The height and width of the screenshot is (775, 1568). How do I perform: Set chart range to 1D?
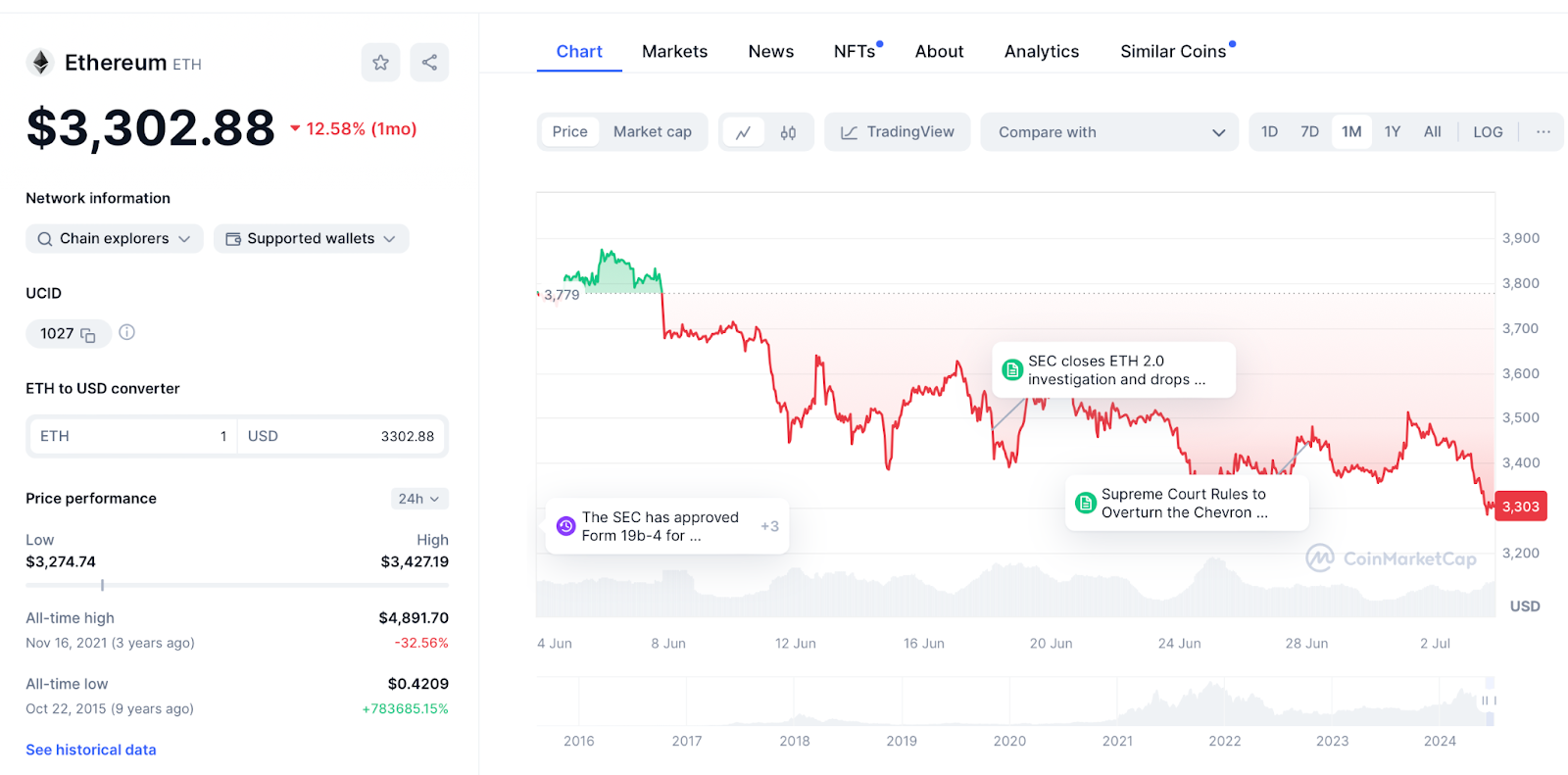point(1269,132)
